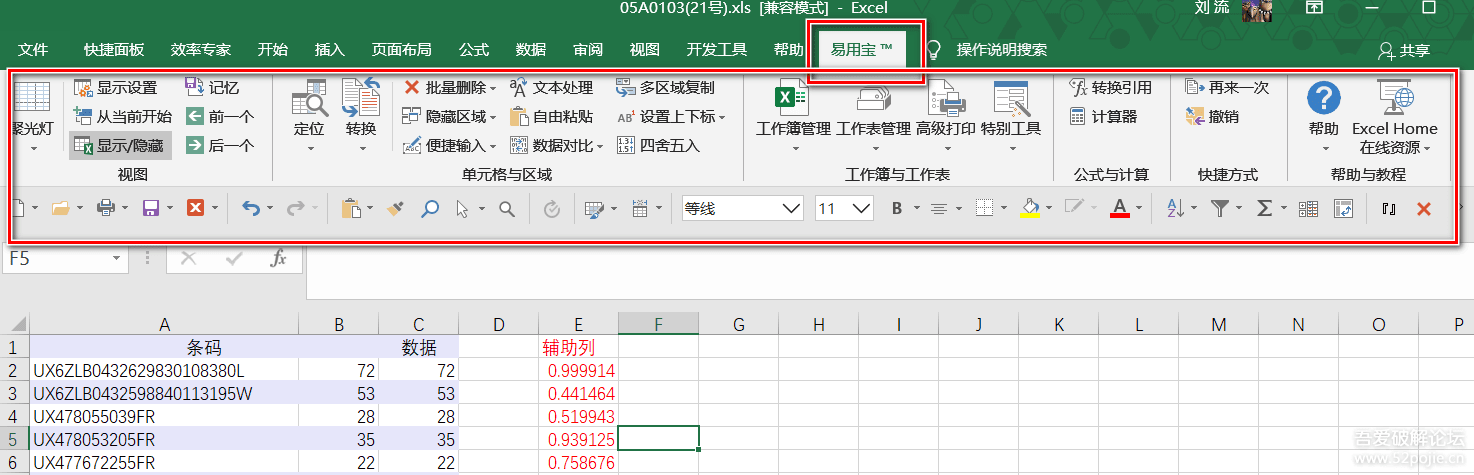Click the blue magnifier find icon
The image size is (1474, 475).
pos(430,208)
